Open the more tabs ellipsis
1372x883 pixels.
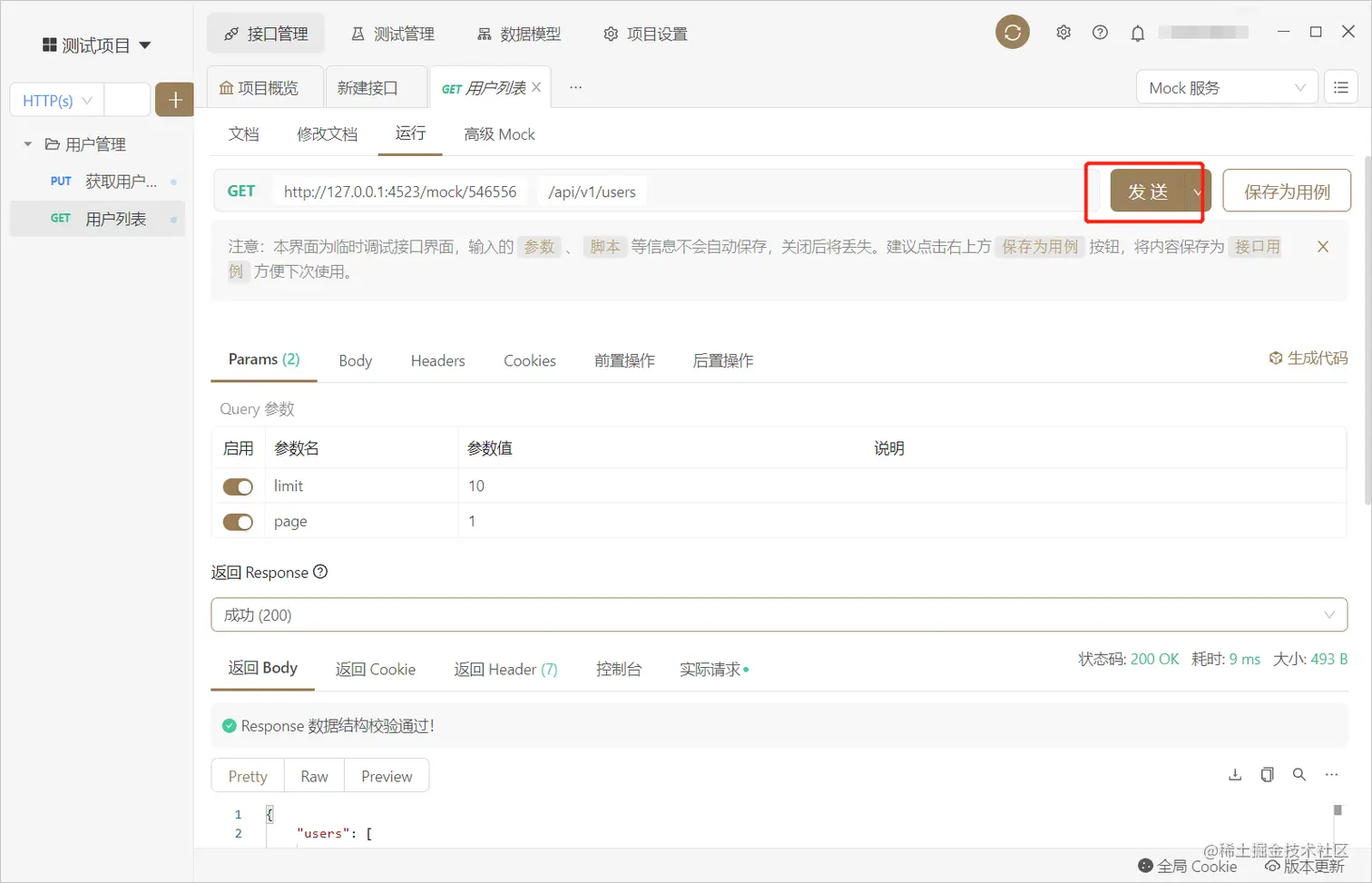click(x=575, y=87)
